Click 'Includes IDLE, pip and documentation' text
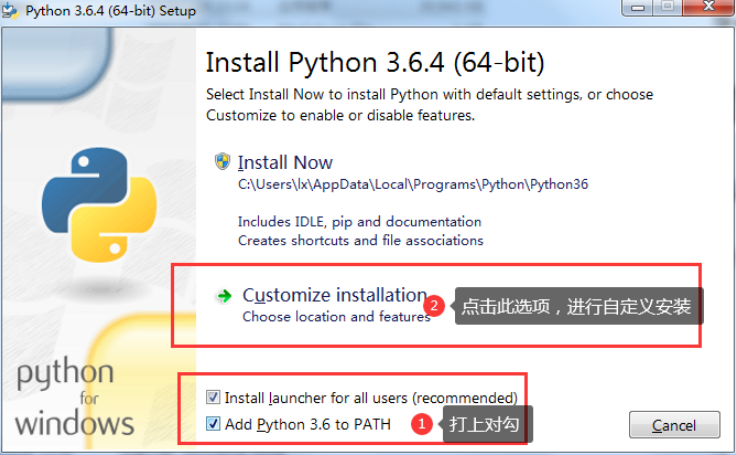 (x=360, y=222)
